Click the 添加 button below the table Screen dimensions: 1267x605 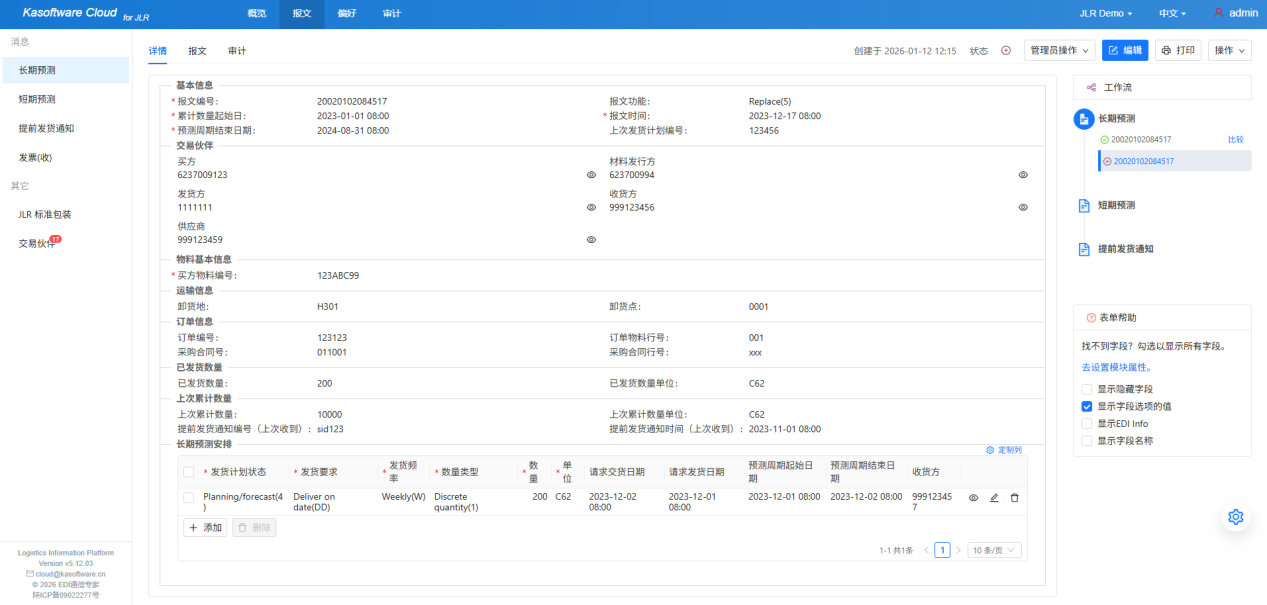205,527
